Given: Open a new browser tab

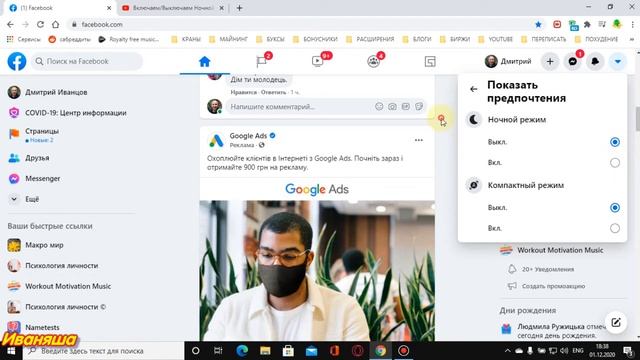Looking at the screenshot, I should pyautogui.click(x=240, y=8).
